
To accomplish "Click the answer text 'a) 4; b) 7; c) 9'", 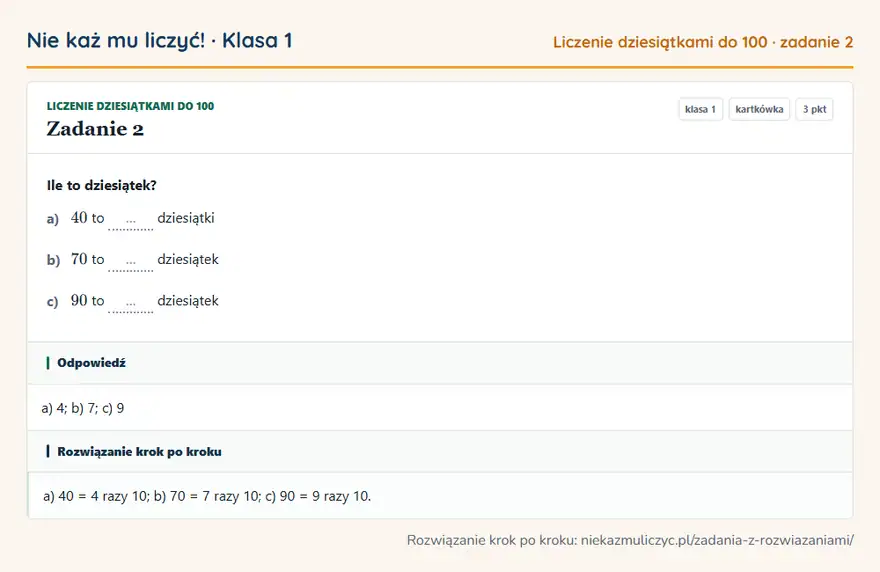I will [83, 408].
